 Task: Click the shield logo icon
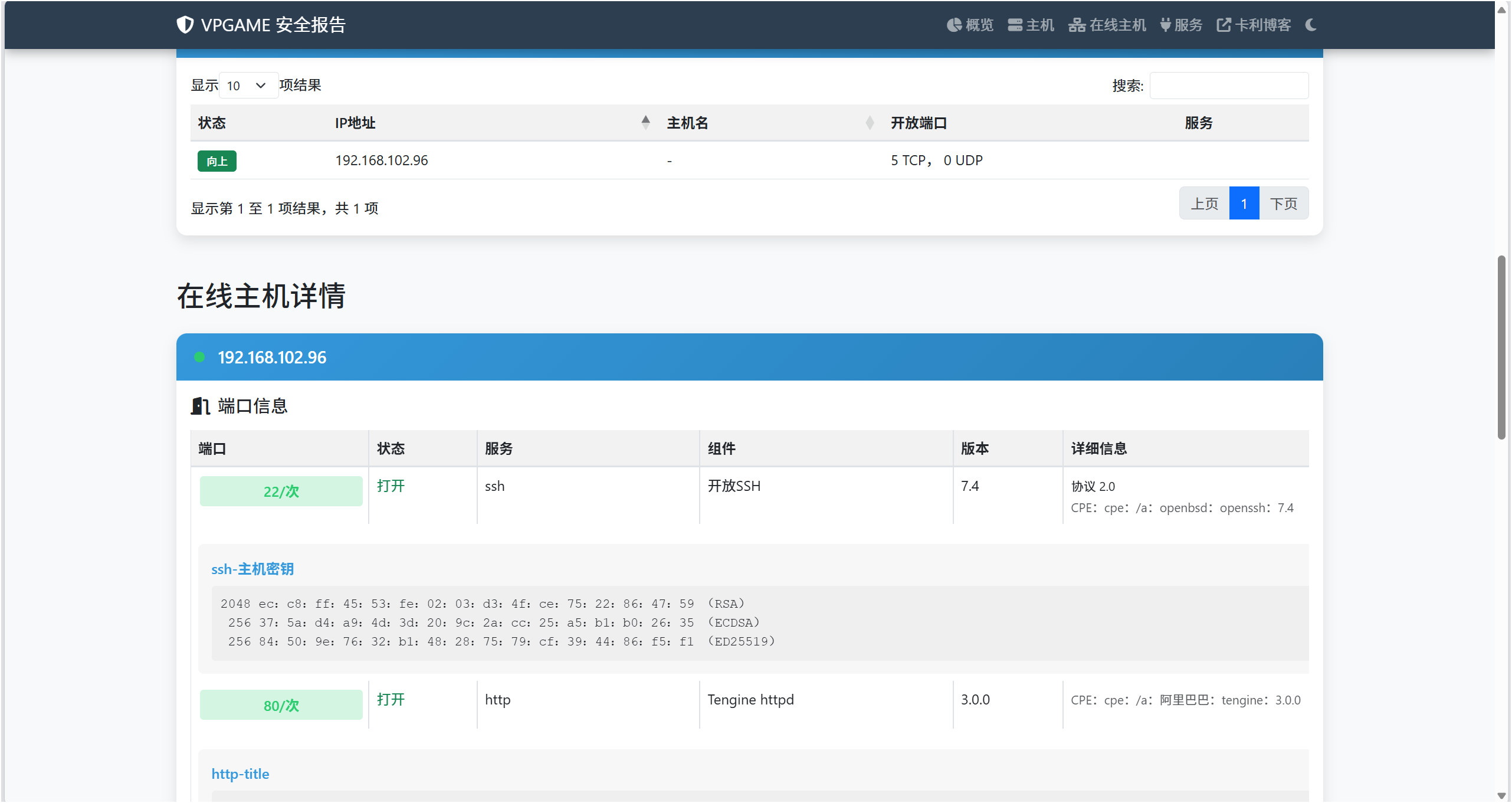tap(185, 25)
